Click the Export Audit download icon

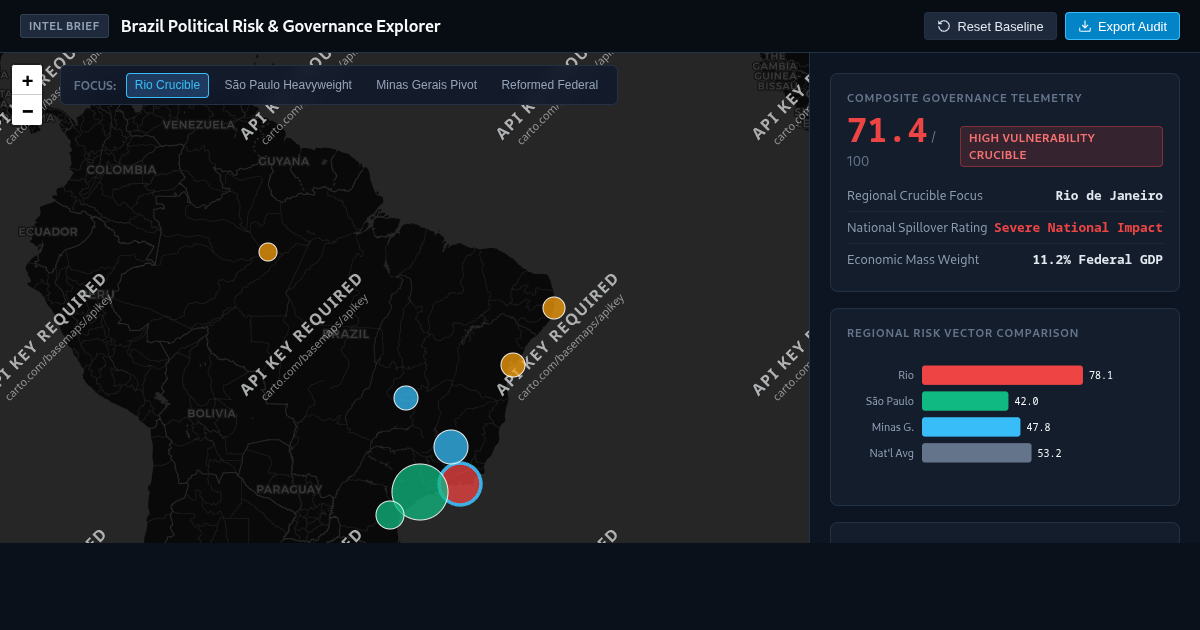point(1085,26)
